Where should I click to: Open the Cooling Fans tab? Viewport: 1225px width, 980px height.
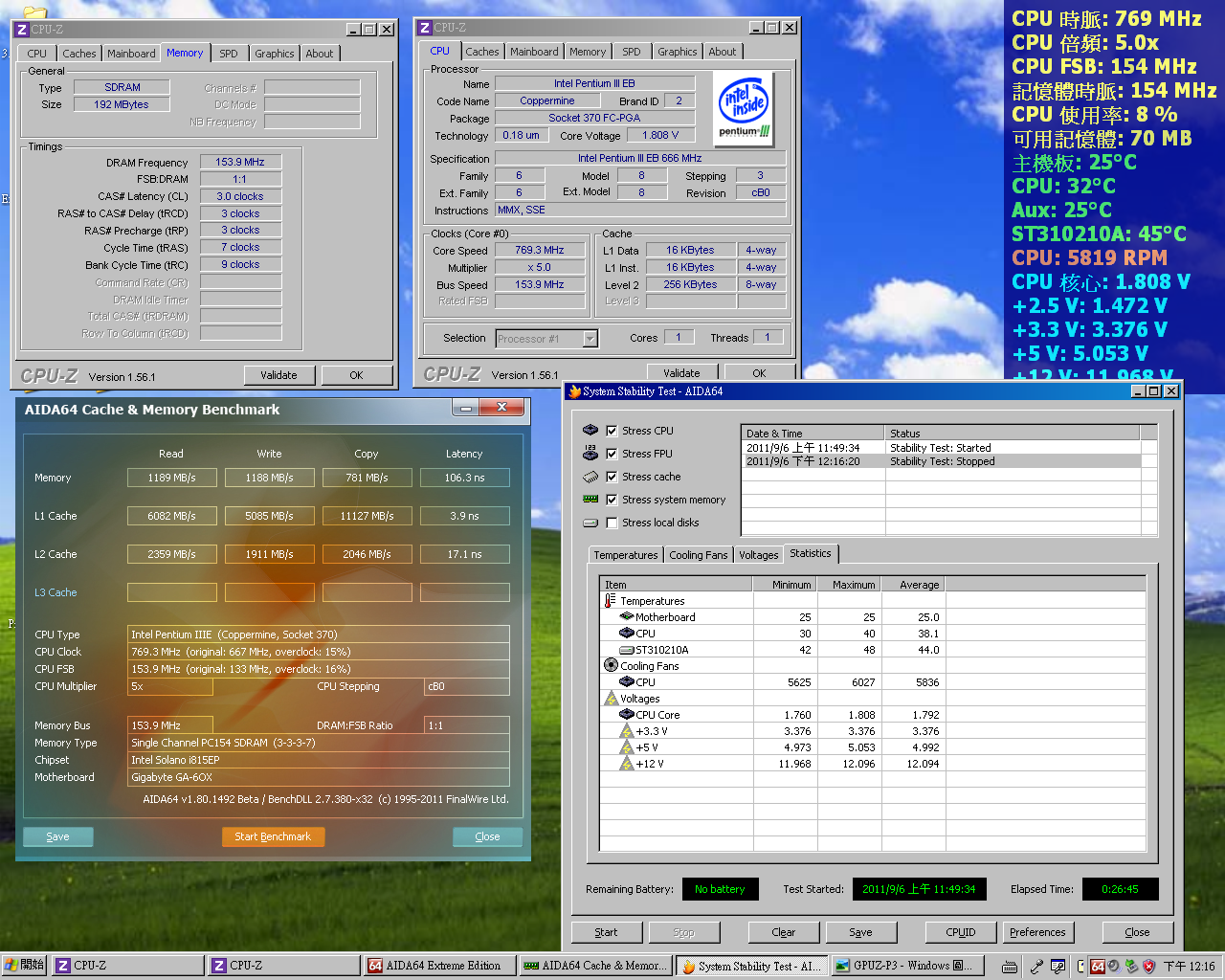tap(699, 555)
